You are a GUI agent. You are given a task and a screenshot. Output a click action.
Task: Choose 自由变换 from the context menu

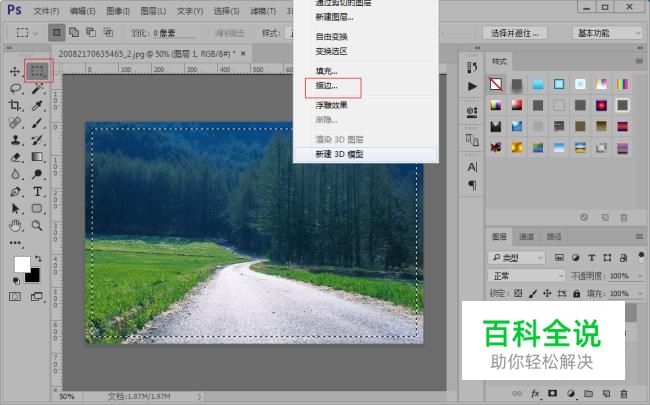(x=331, y=36)
